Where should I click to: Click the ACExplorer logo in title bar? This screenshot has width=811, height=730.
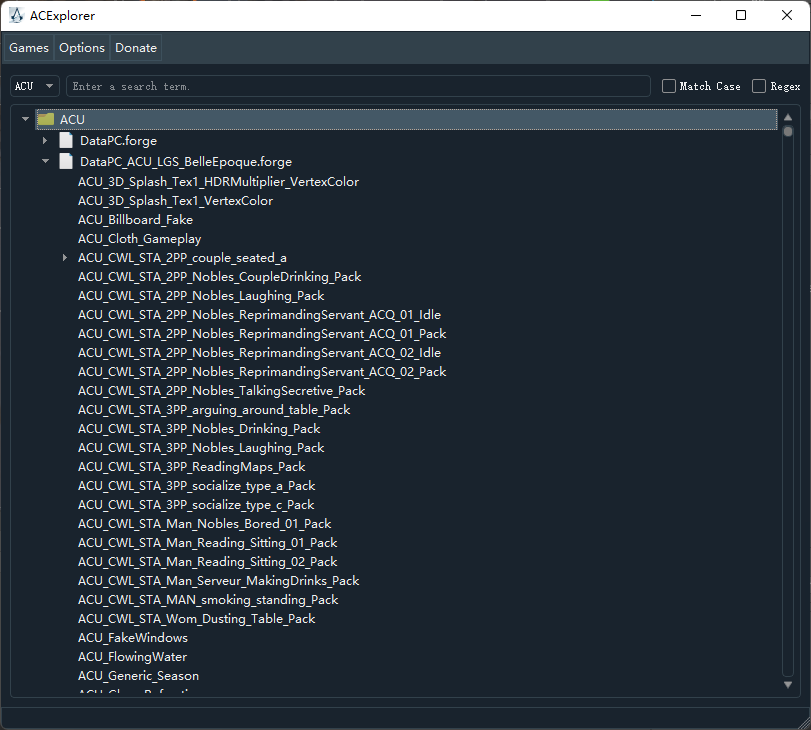[x=17, y=16]
